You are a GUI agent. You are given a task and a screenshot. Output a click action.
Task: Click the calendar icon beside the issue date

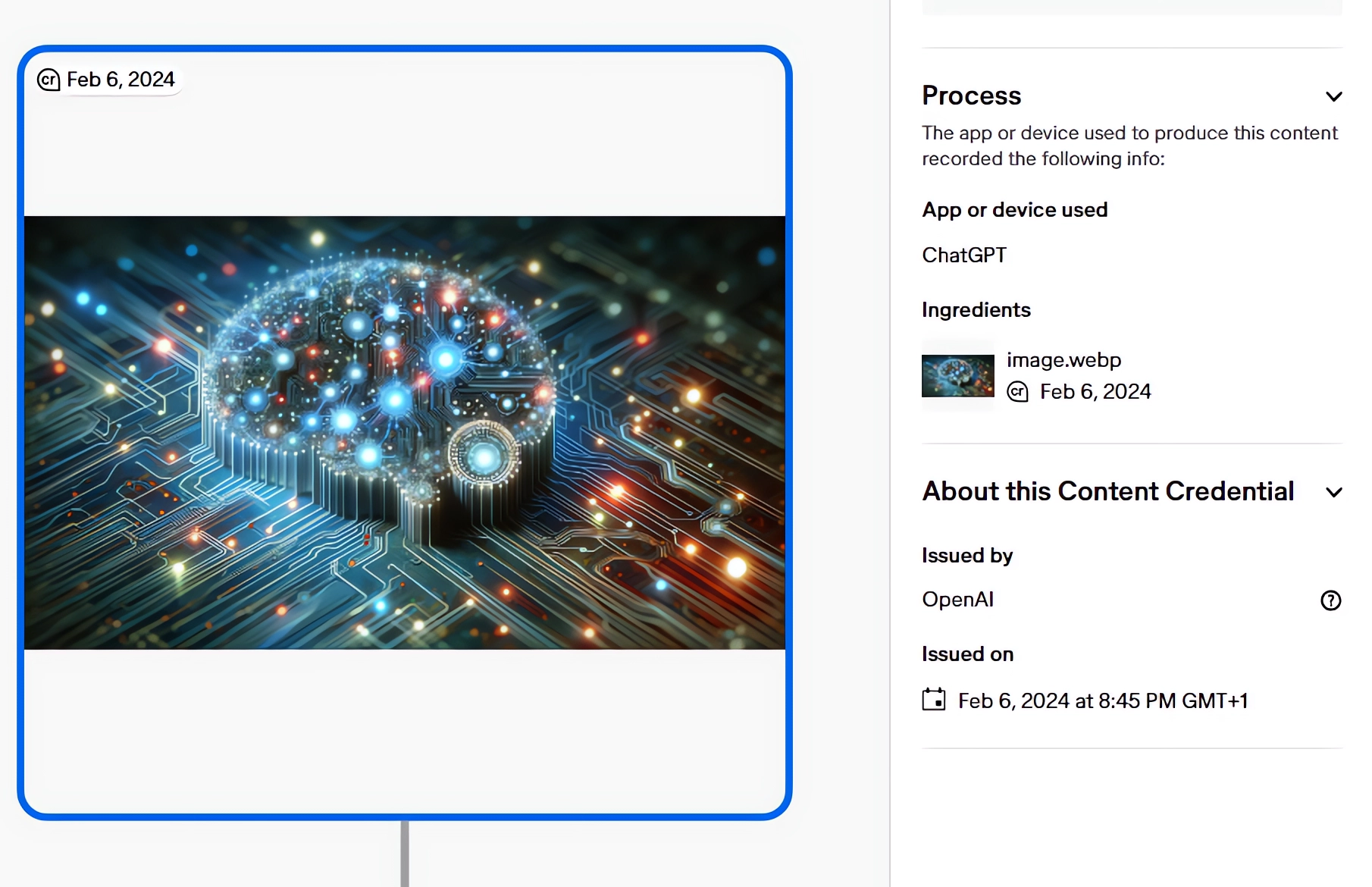pos(933,700)
